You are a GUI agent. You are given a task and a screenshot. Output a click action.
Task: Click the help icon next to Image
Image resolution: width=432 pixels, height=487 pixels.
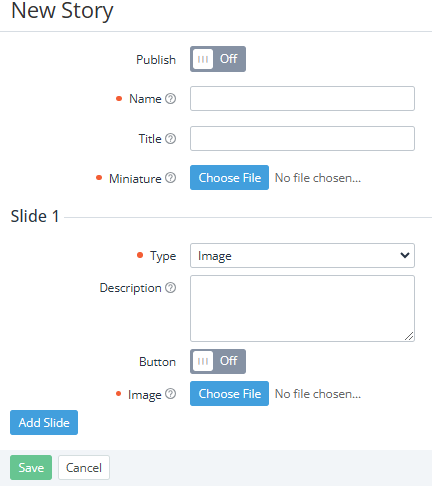(170, 394)
